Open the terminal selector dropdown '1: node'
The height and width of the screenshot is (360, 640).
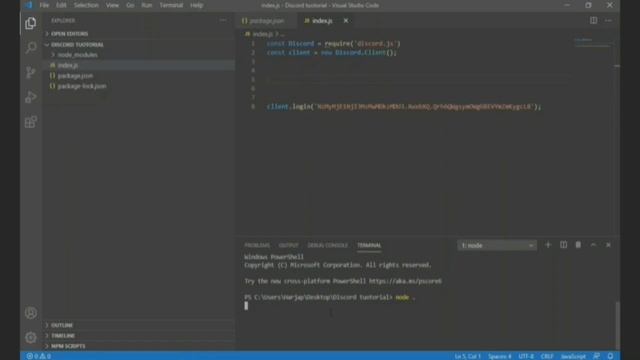click(497, 245)
